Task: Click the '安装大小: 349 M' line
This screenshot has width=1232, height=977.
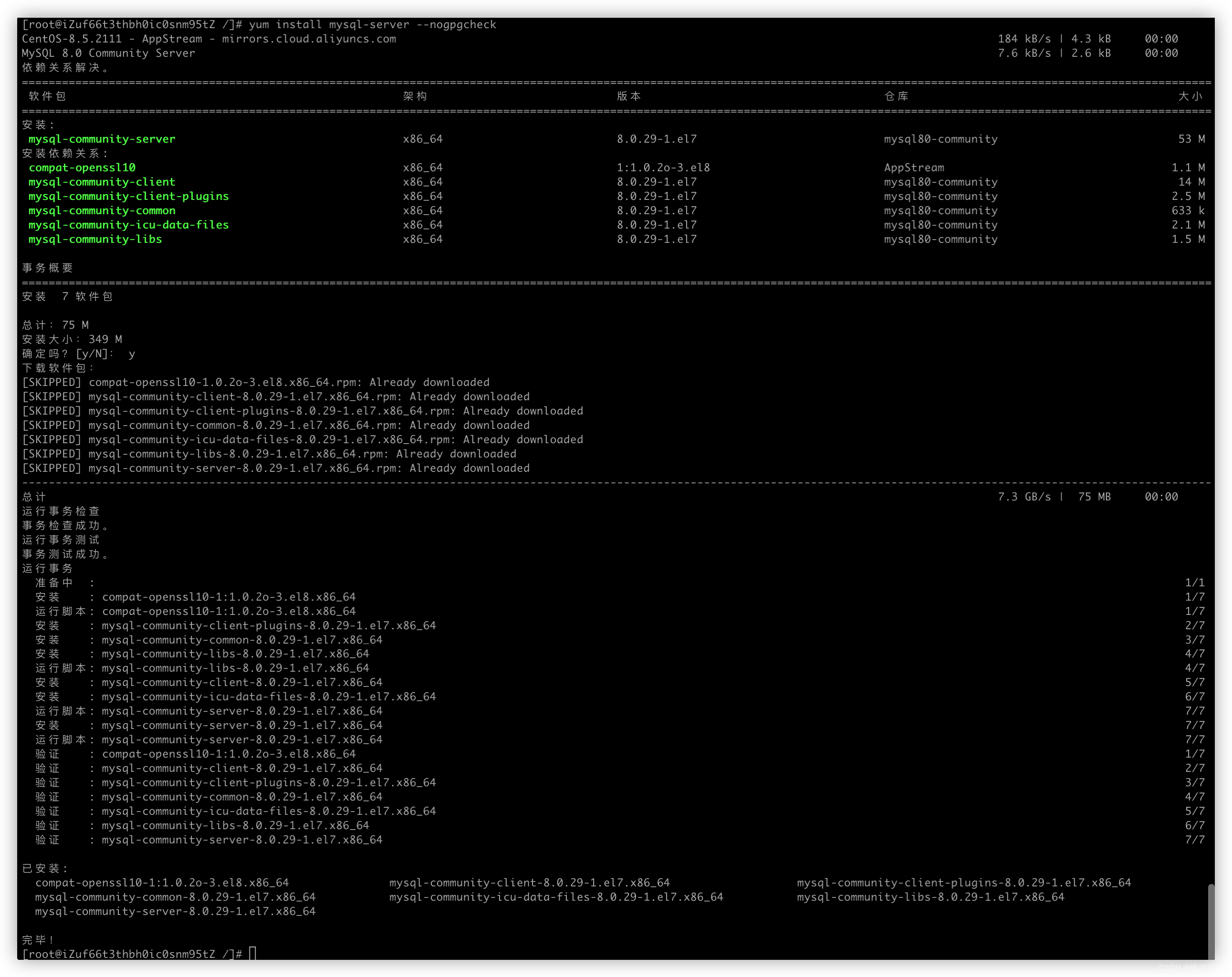Action: 72,339
